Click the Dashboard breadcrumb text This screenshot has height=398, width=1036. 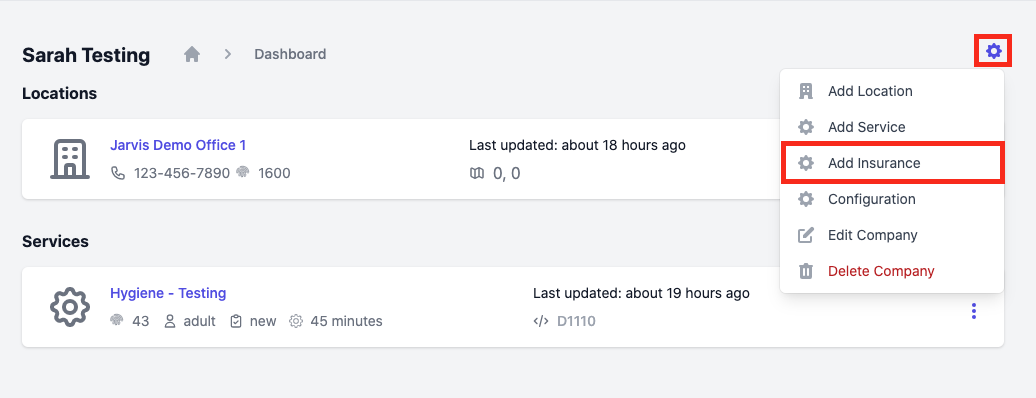click(290, 54)
